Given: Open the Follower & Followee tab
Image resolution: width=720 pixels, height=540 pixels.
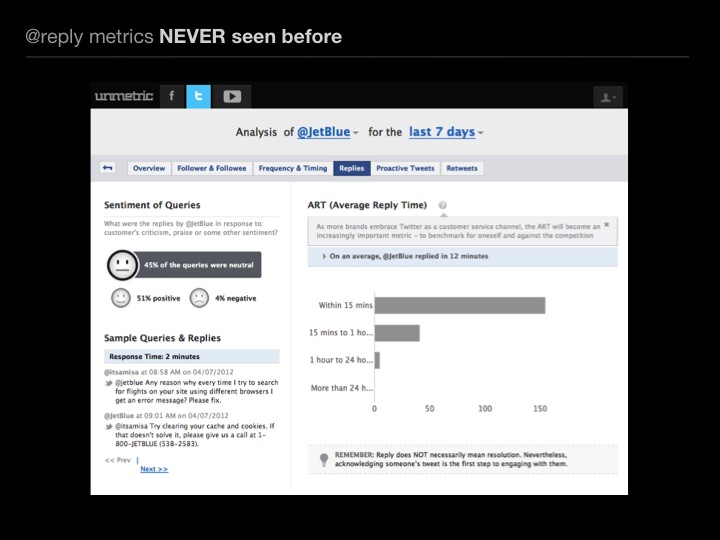Looking at the screenshot, I should [212, 168].
